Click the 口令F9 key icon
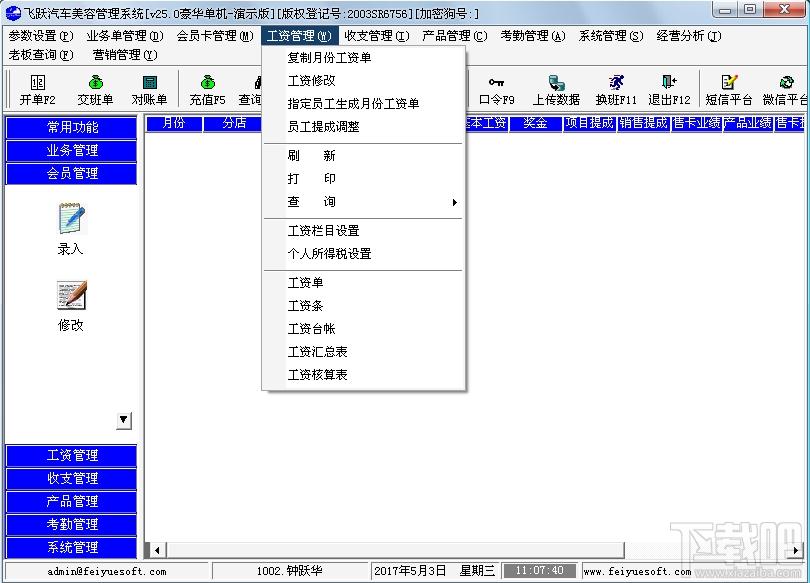This screenshot has height=583, width=810. click(496, 83)
